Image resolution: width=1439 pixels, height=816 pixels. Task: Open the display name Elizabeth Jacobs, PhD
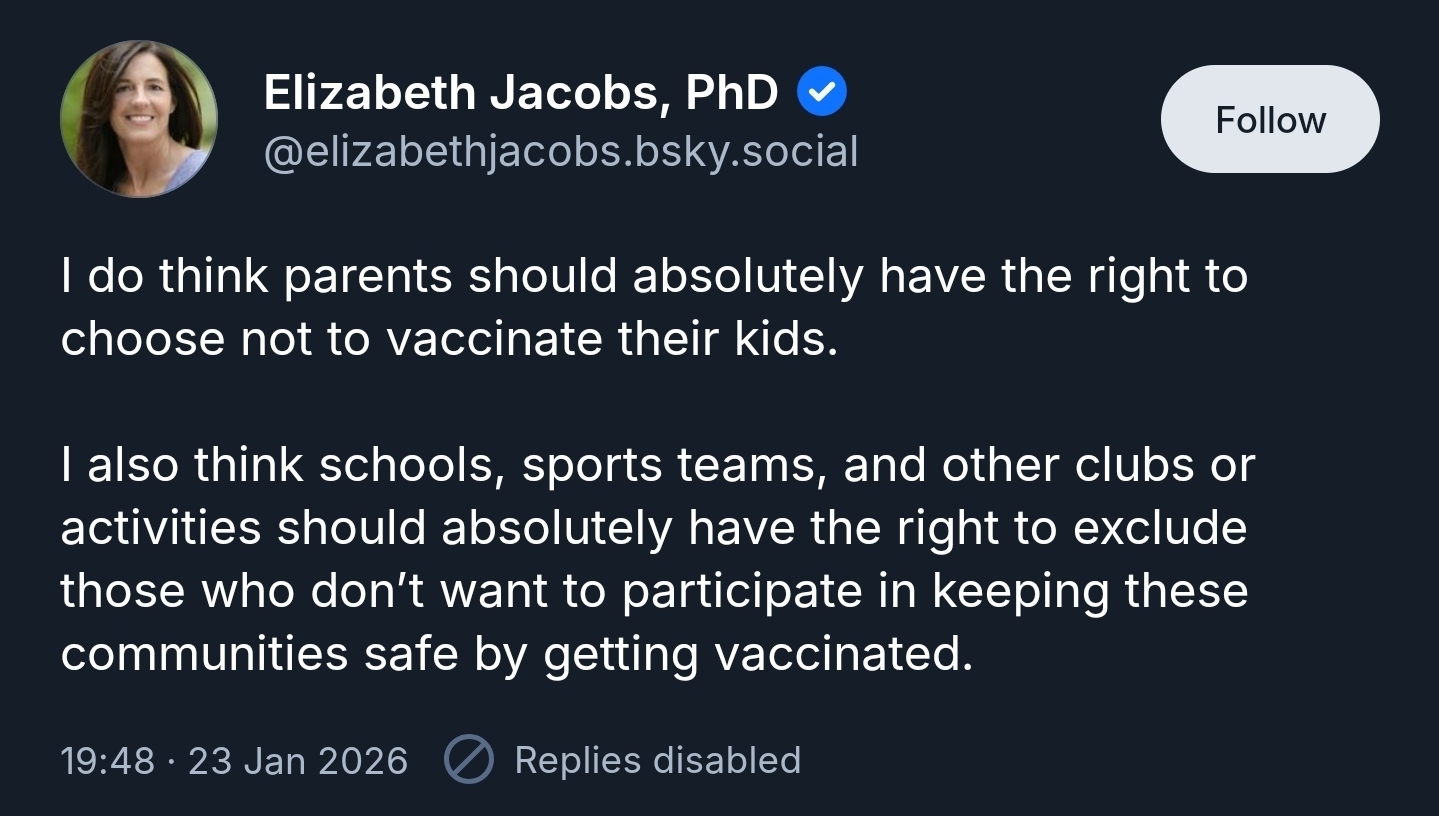(521, 93)
